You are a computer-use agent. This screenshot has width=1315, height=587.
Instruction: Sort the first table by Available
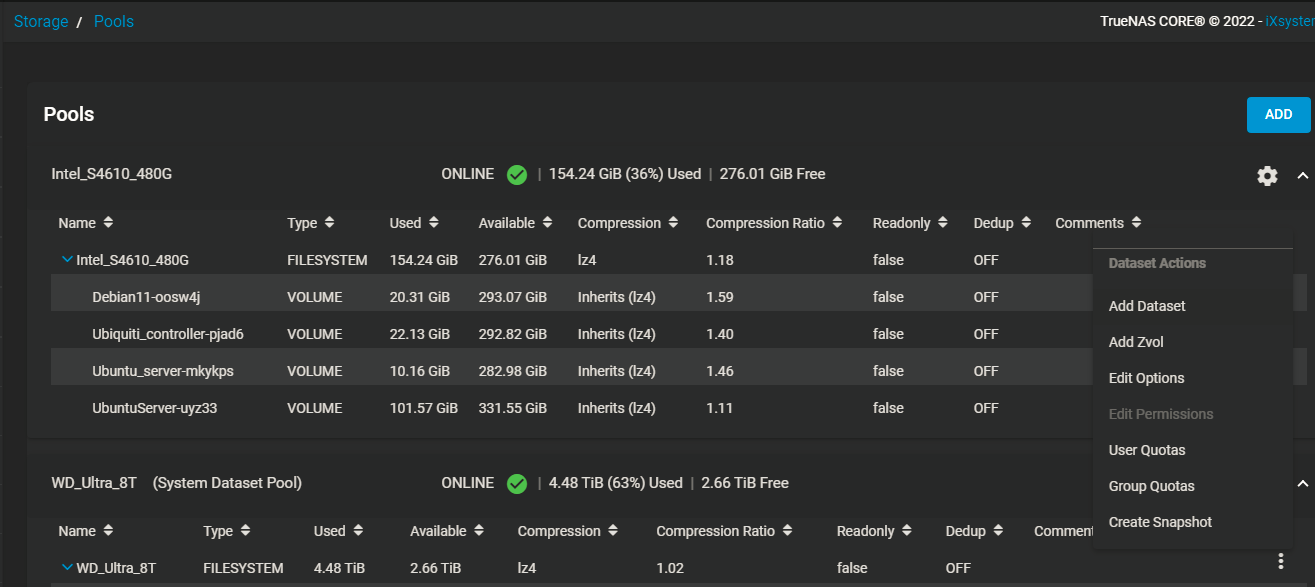[x=516, y=223]
